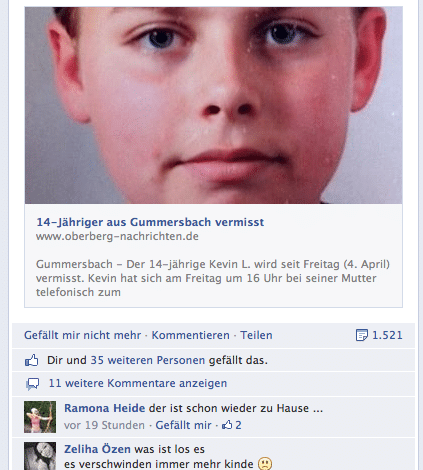
Task: Open Ramona Heide's profile picture
Action: click(x=40, y=417)
